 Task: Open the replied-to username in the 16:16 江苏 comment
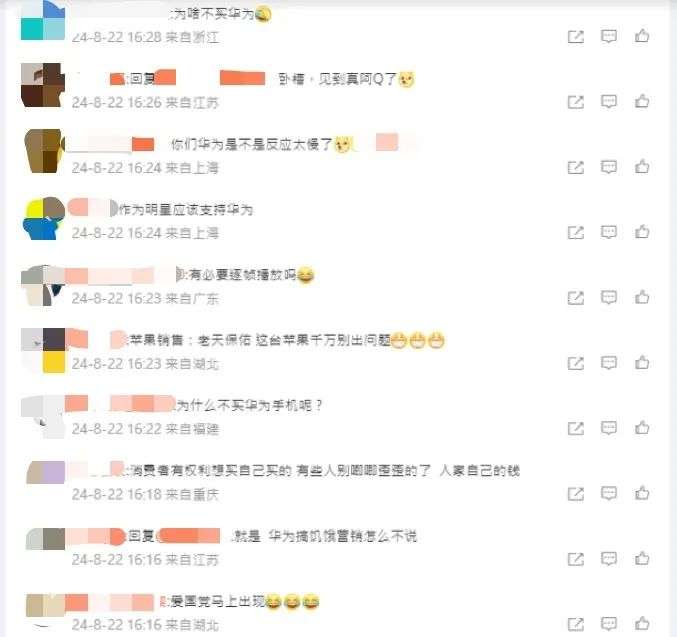click(x=189, y=536)
